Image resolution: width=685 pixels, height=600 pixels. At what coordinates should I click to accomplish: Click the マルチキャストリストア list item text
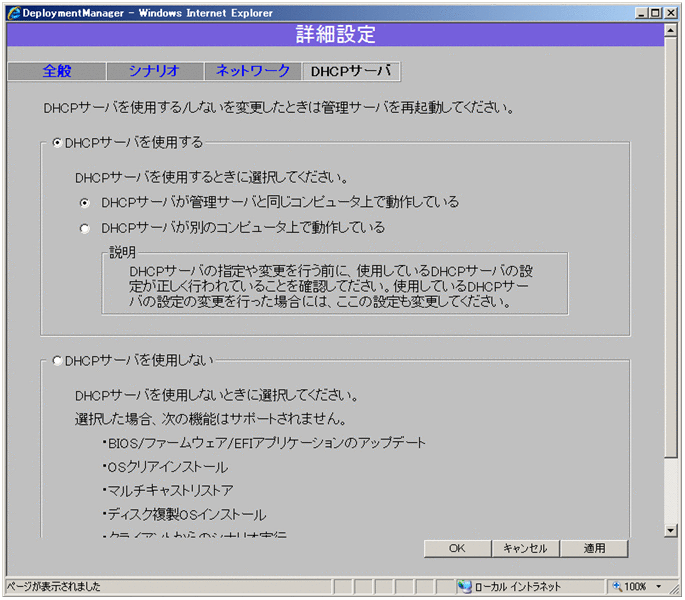(168, 490)
